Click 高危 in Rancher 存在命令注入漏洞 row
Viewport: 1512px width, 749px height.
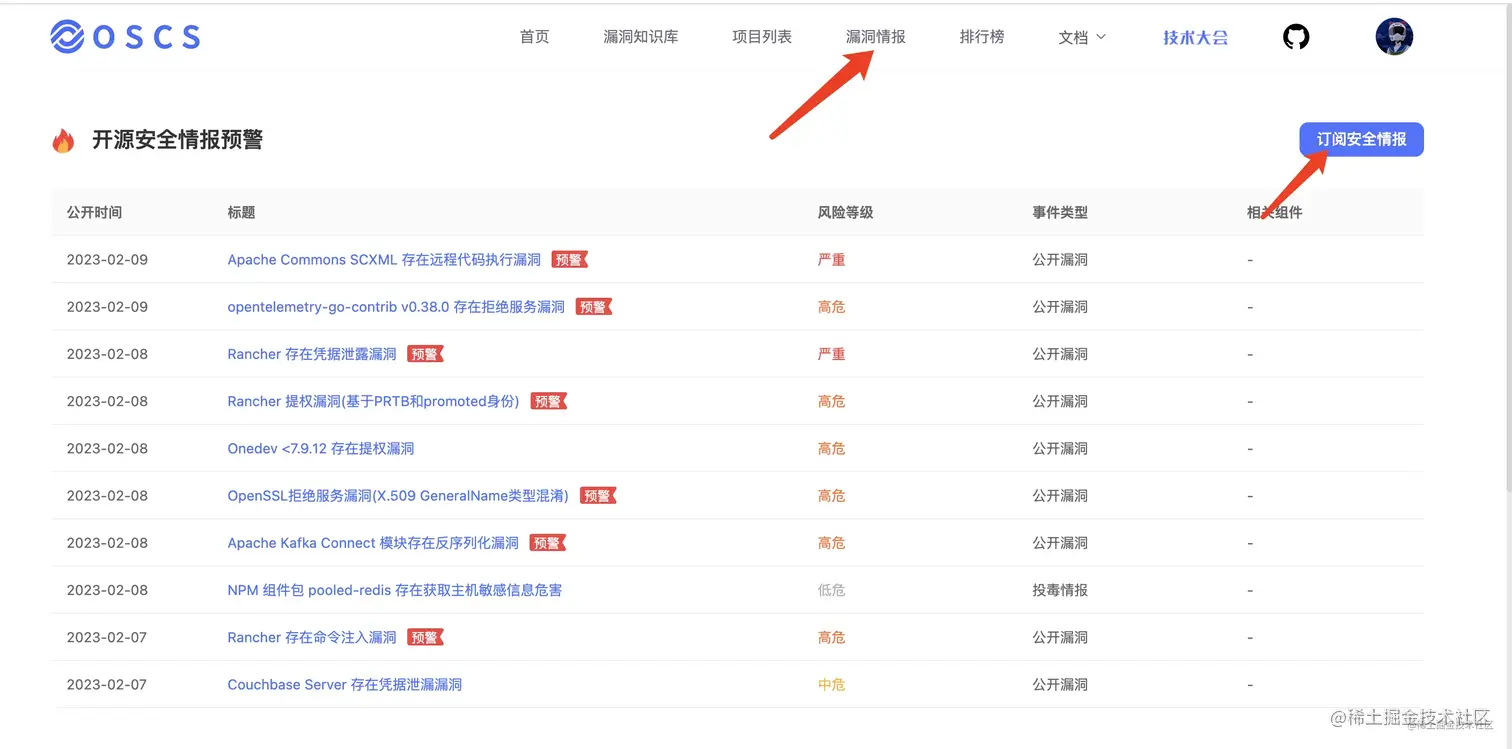tap(831, 637)
